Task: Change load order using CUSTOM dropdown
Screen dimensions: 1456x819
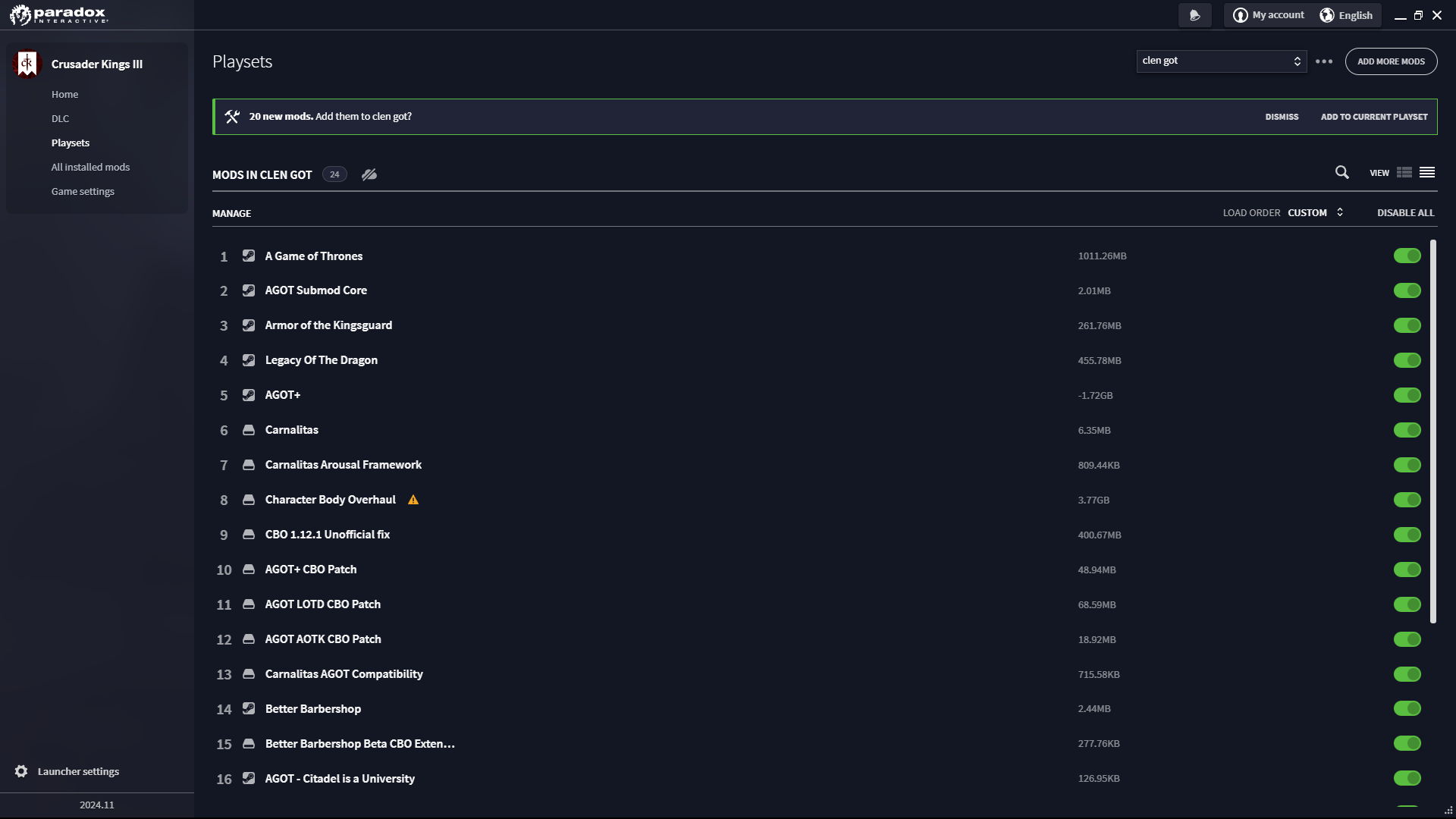Action: pos(1316,213)
